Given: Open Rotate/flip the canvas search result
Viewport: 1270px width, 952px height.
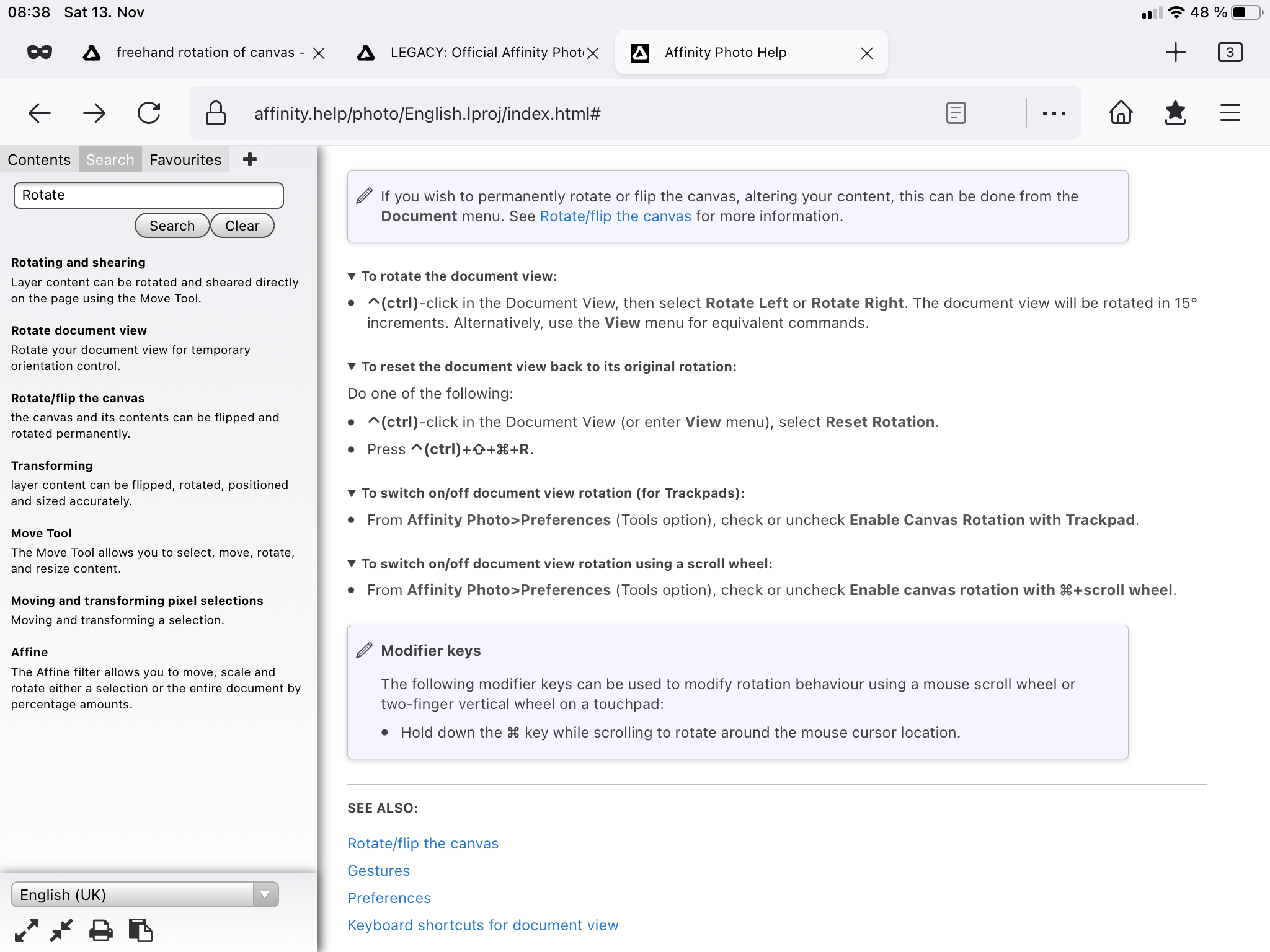Looking at the screenshot, I should click(78, 398).
